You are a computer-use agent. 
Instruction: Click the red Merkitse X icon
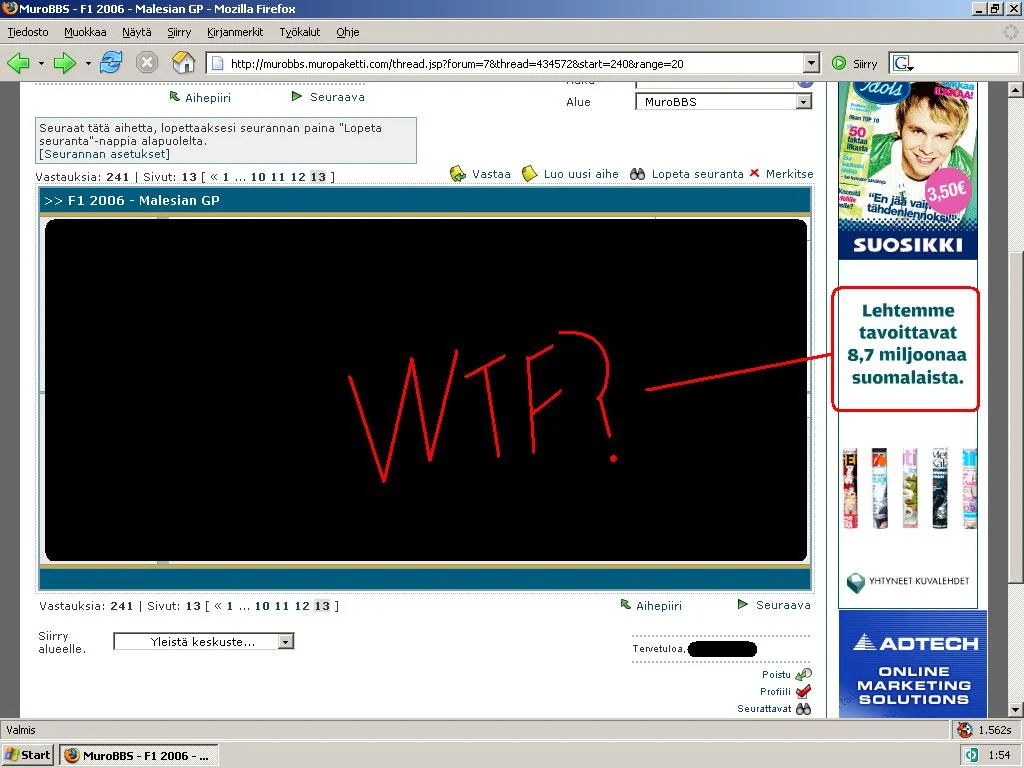coord(755,174)
